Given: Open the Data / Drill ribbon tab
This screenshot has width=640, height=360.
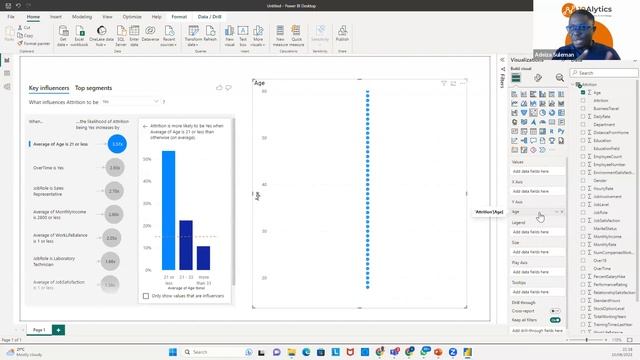Looking at the screenshot, I should point(209,17).
